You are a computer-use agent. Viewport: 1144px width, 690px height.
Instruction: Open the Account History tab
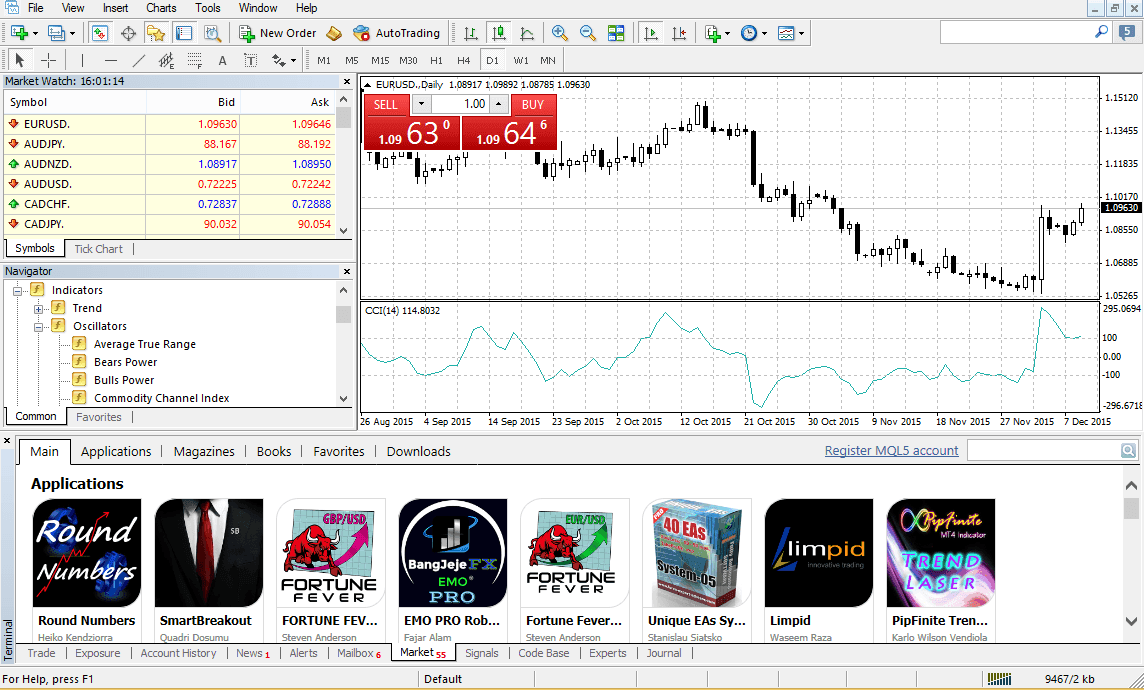pyautogui.click(x=178, y=653)
